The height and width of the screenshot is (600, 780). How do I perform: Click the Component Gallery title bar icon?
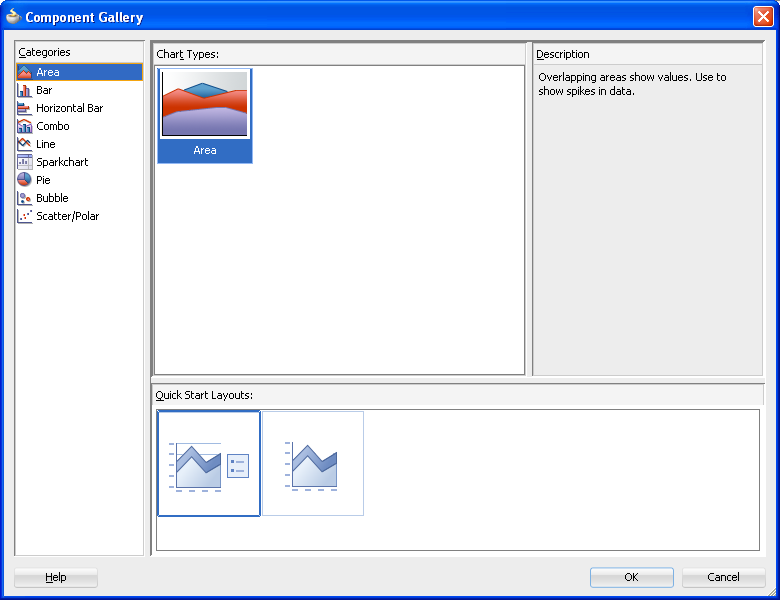point(13,17)
